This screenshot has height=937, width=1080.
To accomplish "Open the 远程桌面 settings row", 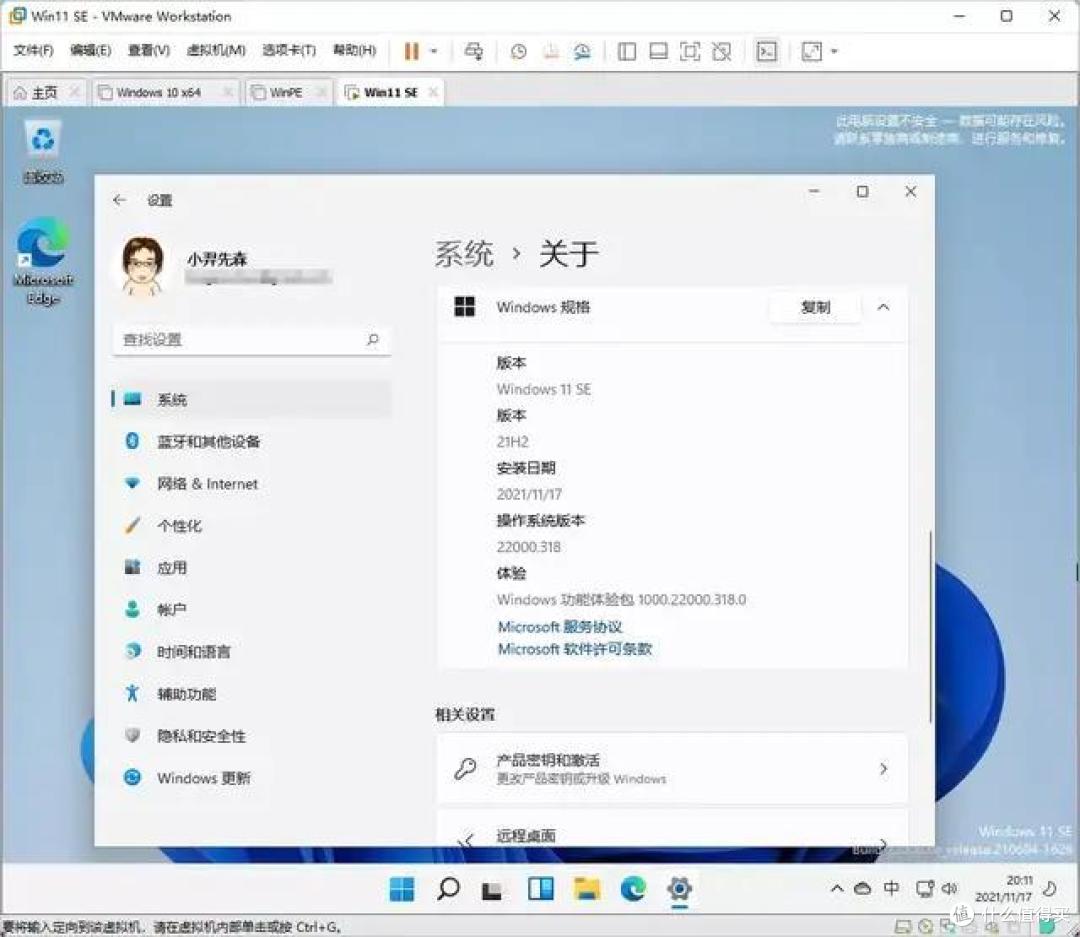I will tap(672, 829).
